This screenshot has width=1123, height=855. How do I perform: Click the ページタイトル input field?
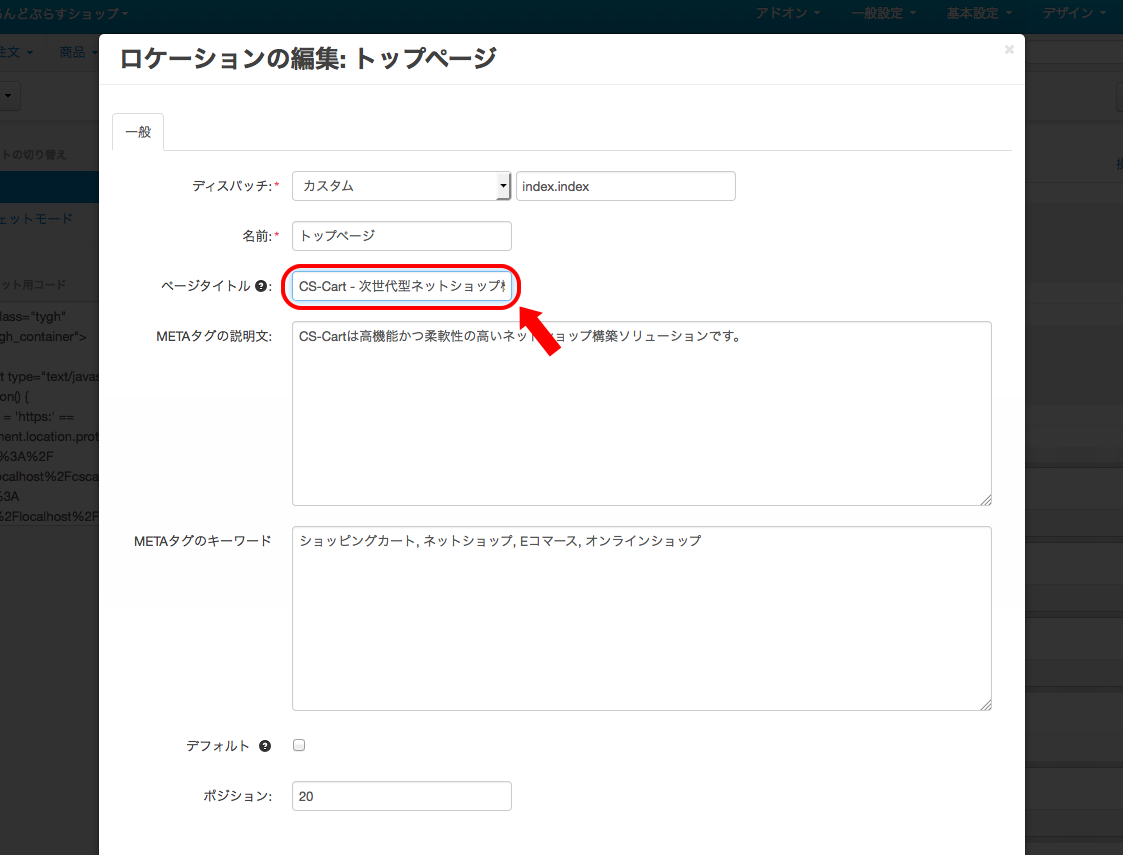point(402,286)
